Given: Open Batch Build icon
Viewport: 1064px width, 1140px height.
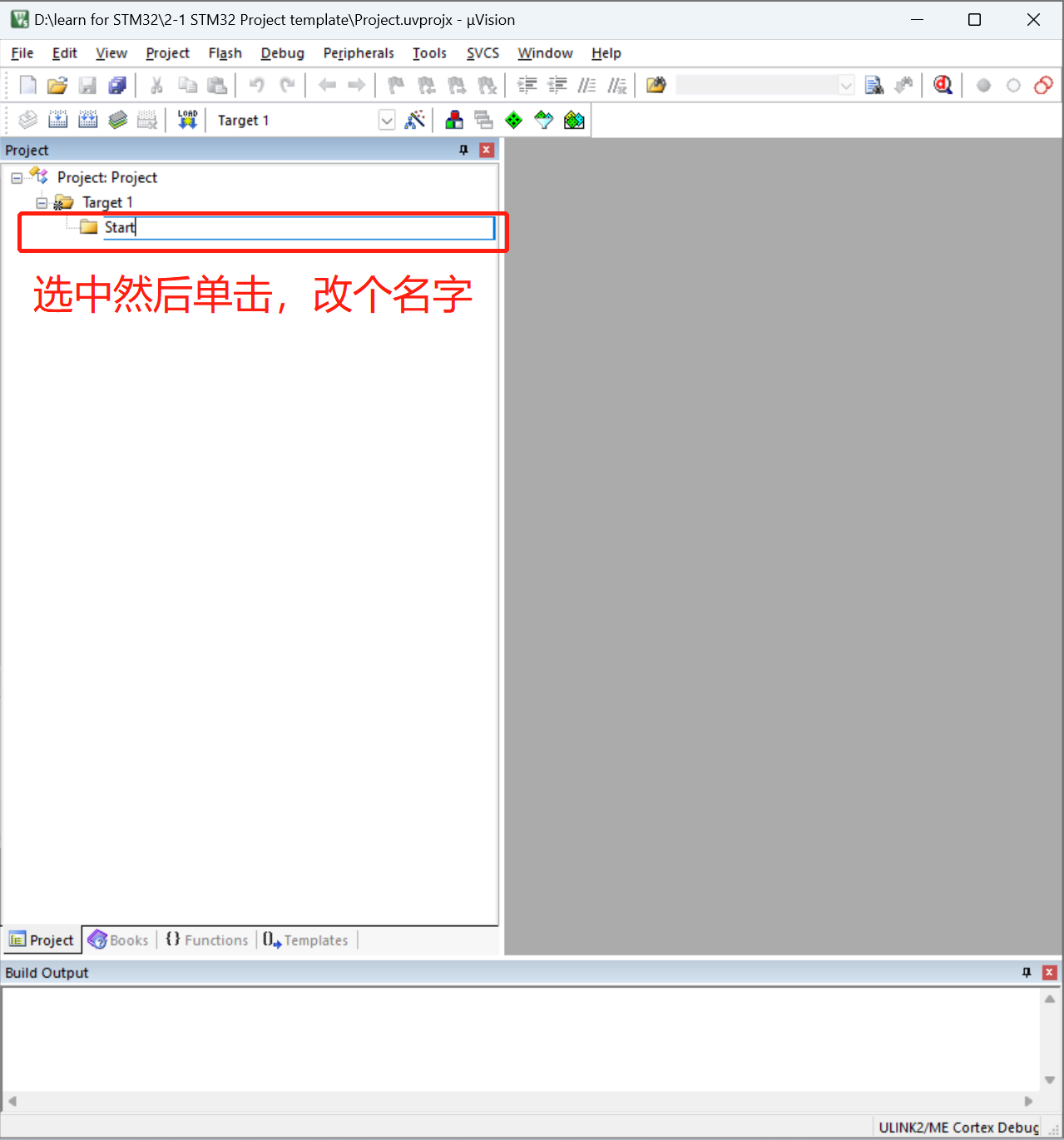Looking at the screenshot, I should [x=117, y=120].
